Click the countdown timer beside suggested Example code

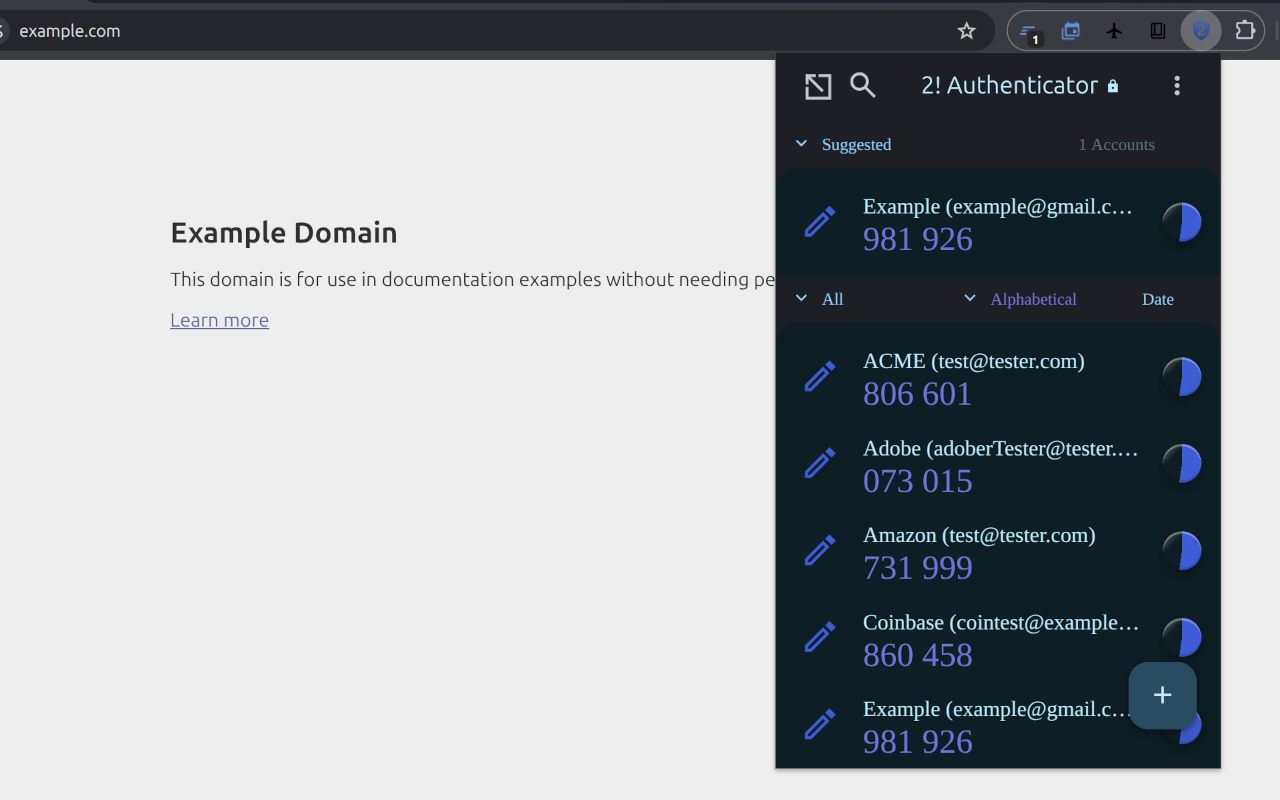(1182, 222)
